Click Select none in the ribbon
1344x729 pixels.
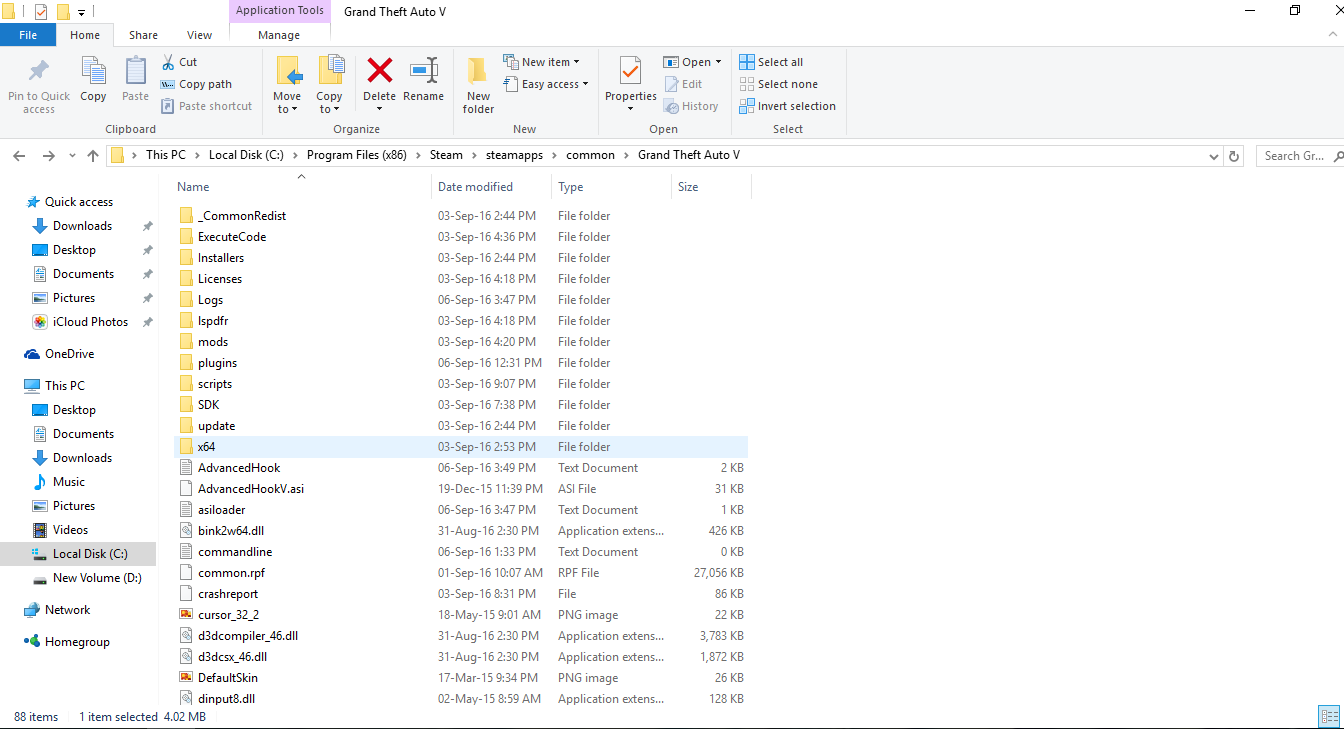778,84
